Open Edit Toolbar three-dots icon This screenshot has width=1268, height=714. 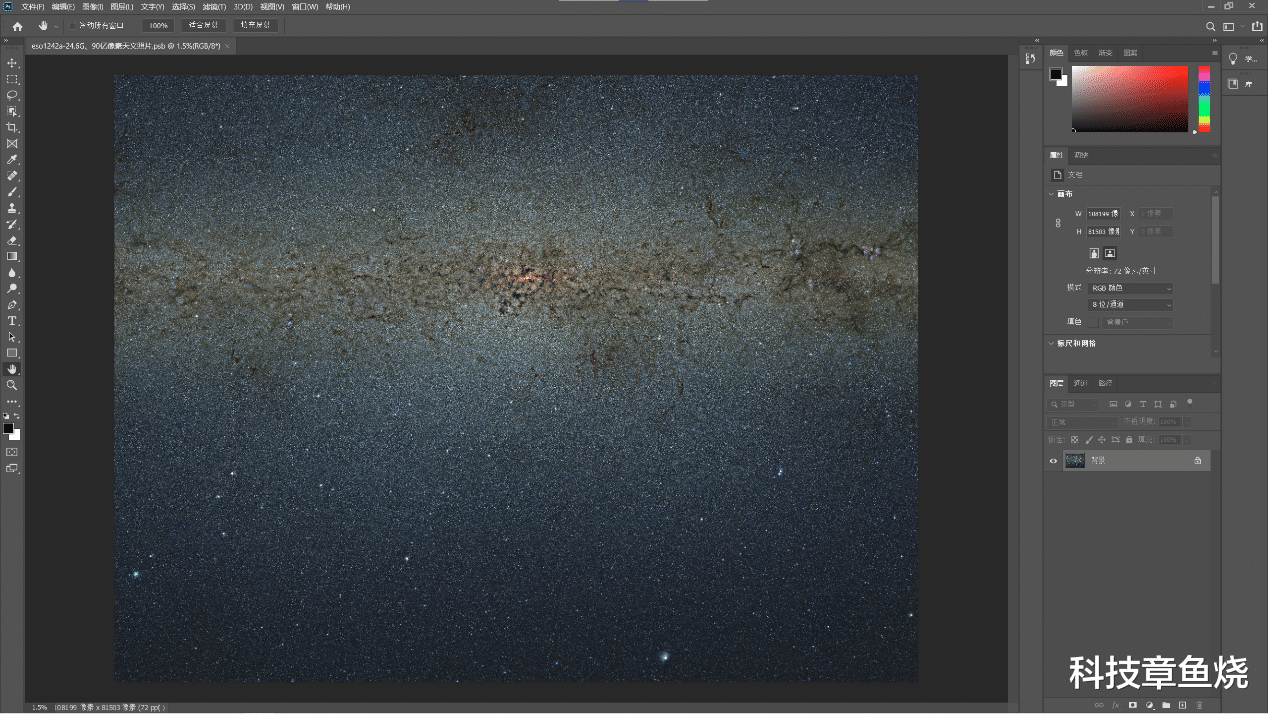click(12, 401)
